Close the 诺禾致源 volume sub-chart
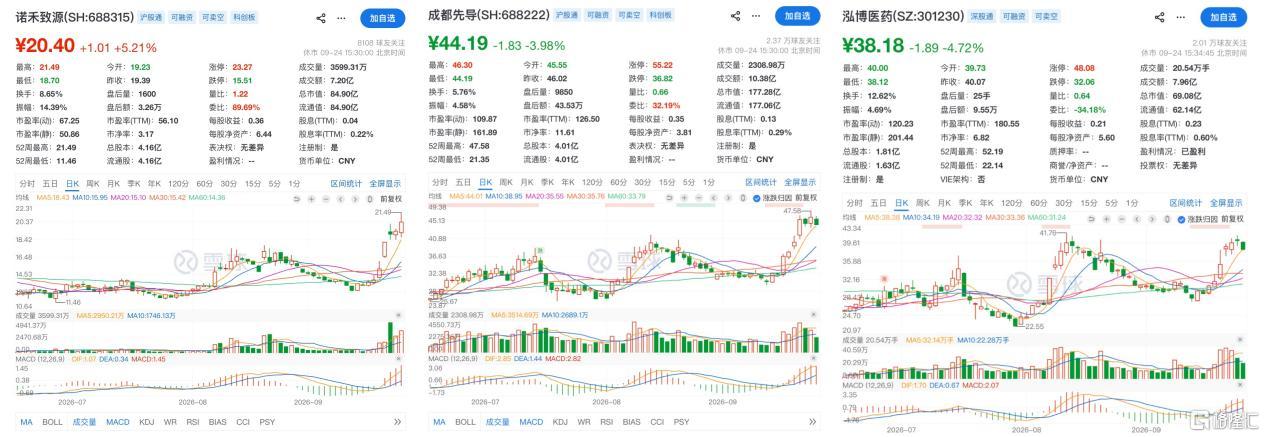 coord(399,315)
